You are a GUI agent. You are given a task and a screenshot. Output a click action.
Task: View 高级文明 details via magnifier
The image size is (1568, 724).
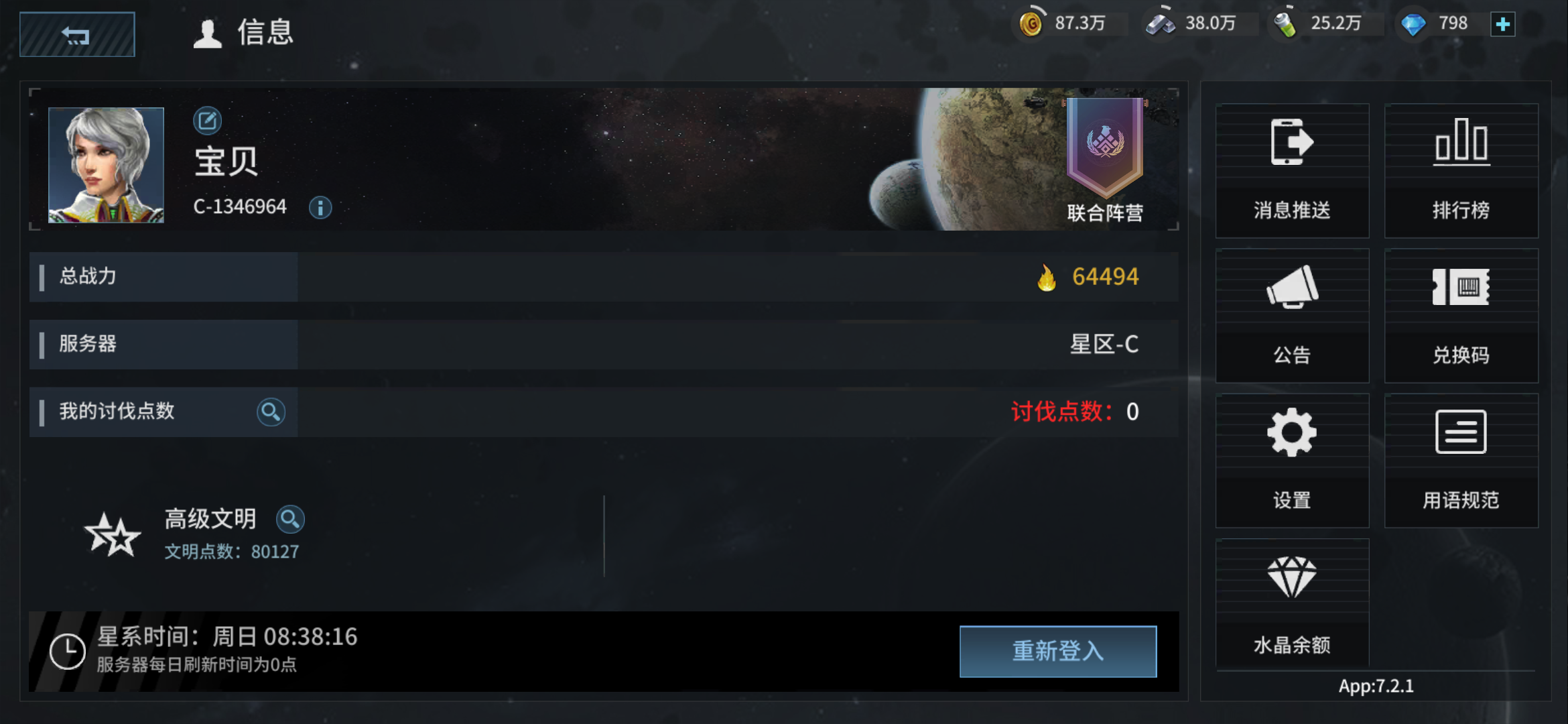tap(290, 519)
